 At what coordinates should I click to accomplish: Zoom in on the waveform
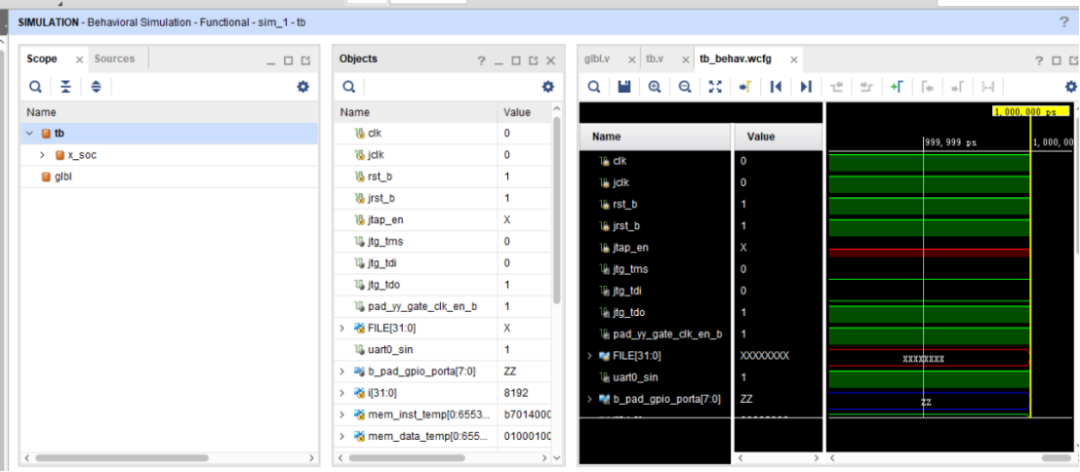654,86
